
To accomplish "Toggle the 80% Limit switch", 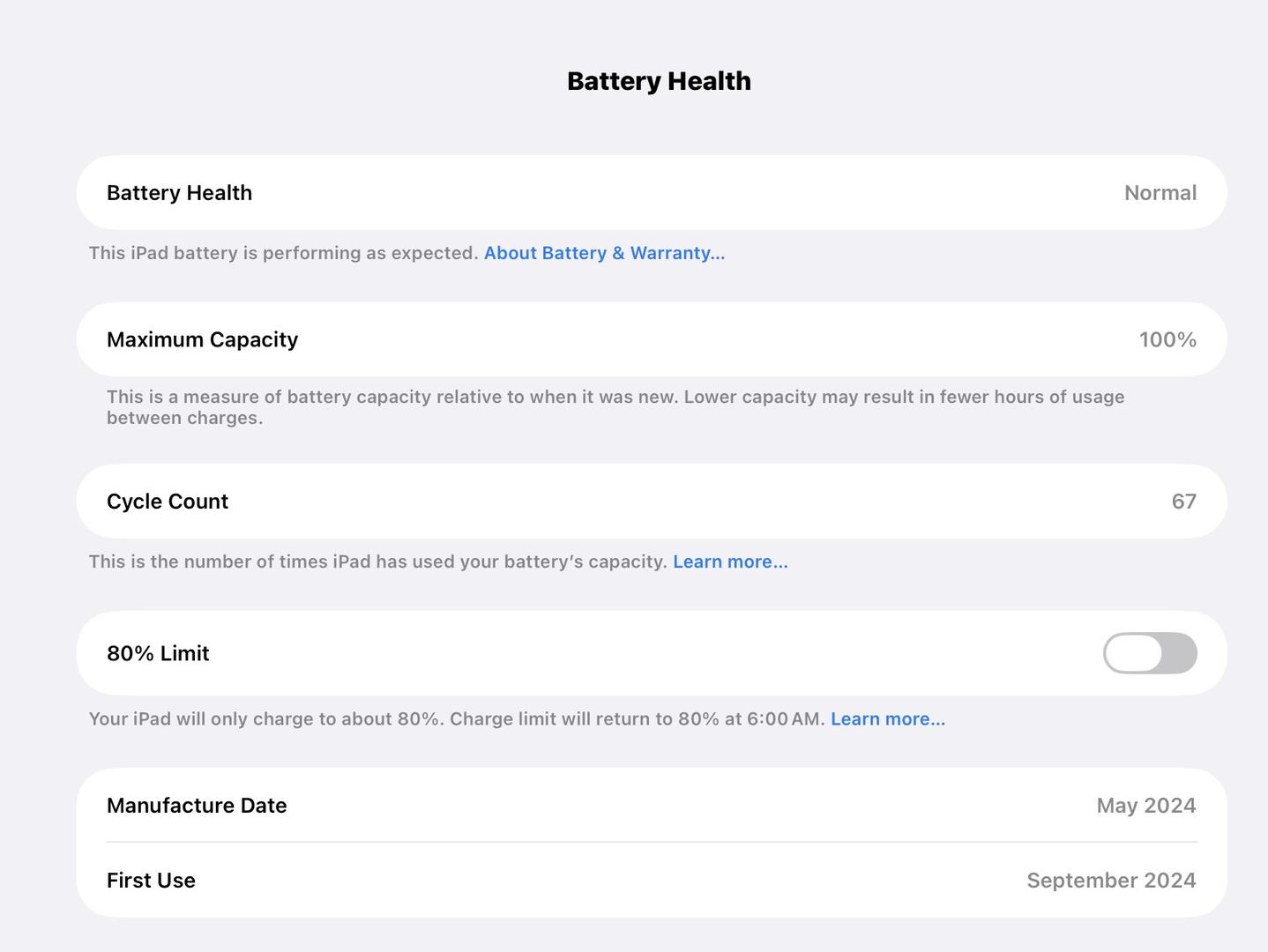I will (x=1149, y=653).
